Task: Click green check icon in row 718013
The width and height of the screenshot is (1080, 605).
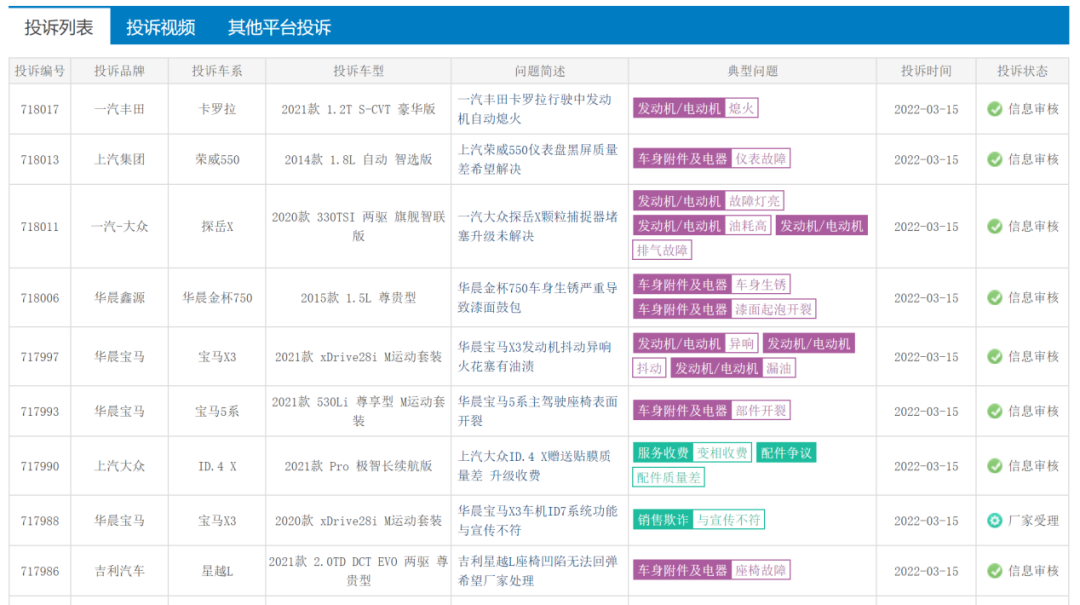Action: [994, 159]
